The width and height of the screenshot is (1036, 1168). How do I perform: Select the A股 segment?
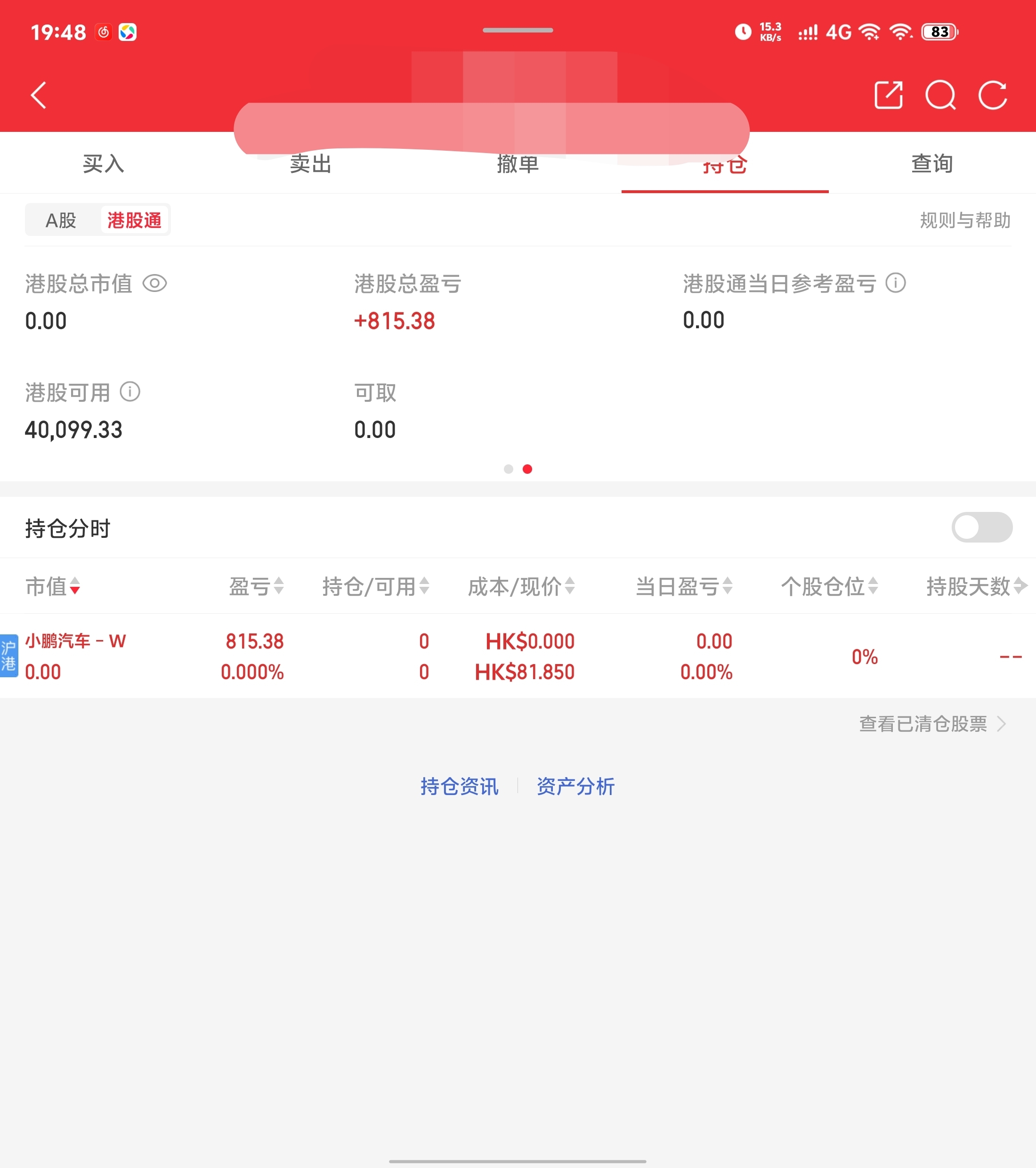click(x=61, y=220)
